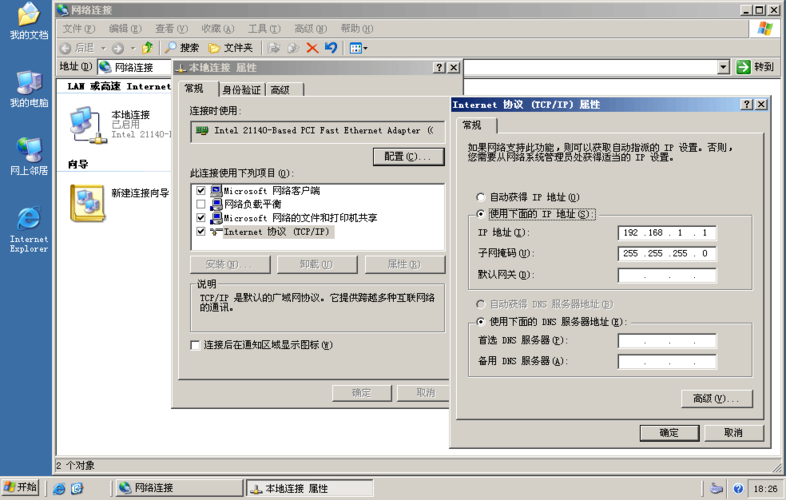Click the 配置(C)... button
This screenshot has width=786, height=500.
tap(408, 157)
